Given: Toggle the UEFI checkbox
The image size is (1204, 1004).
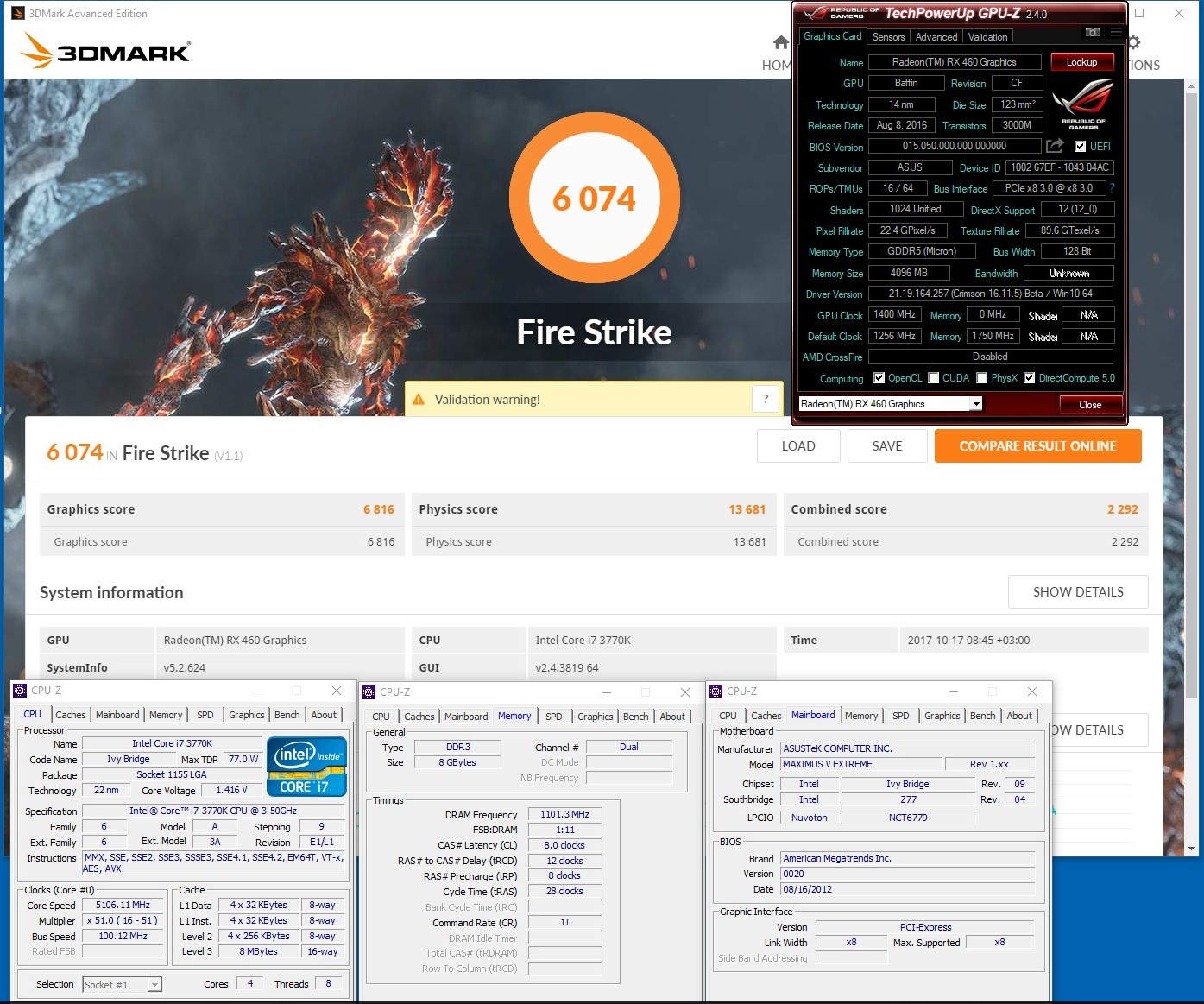Looking at the screenshot, I should (1080, 147).
